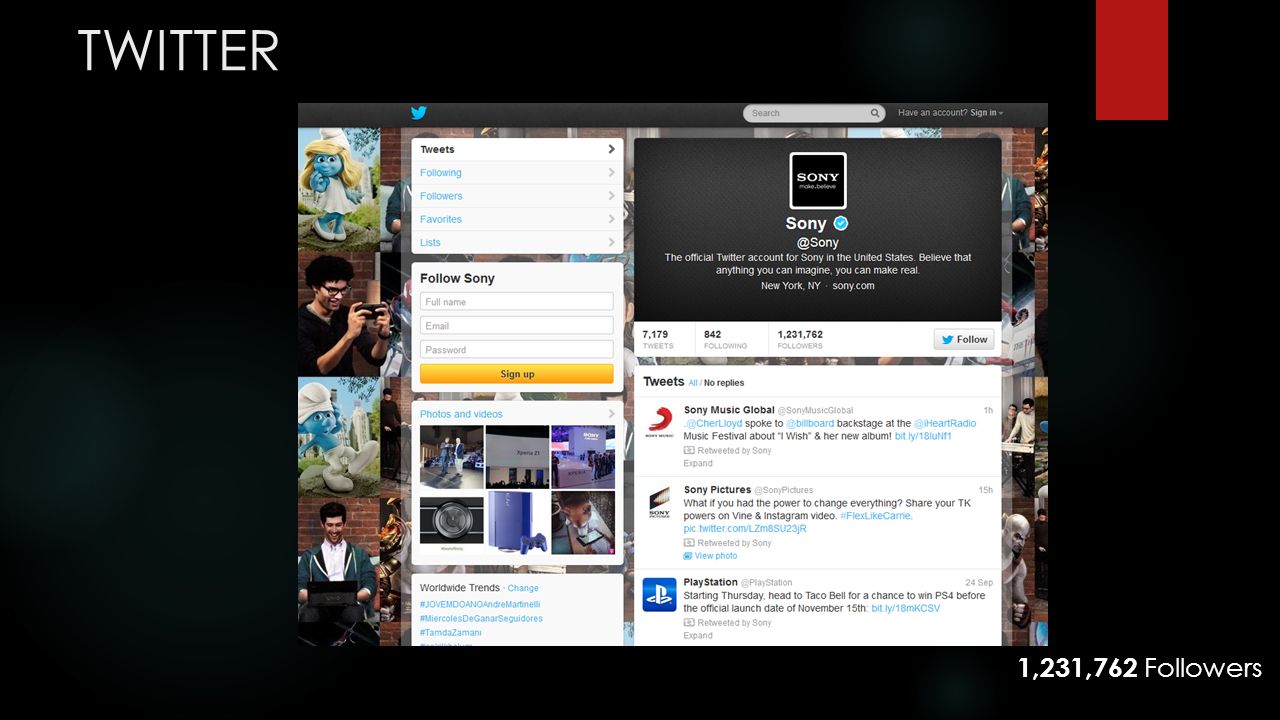Open the bit.ly/18mKCSV link

pos(906,608)
